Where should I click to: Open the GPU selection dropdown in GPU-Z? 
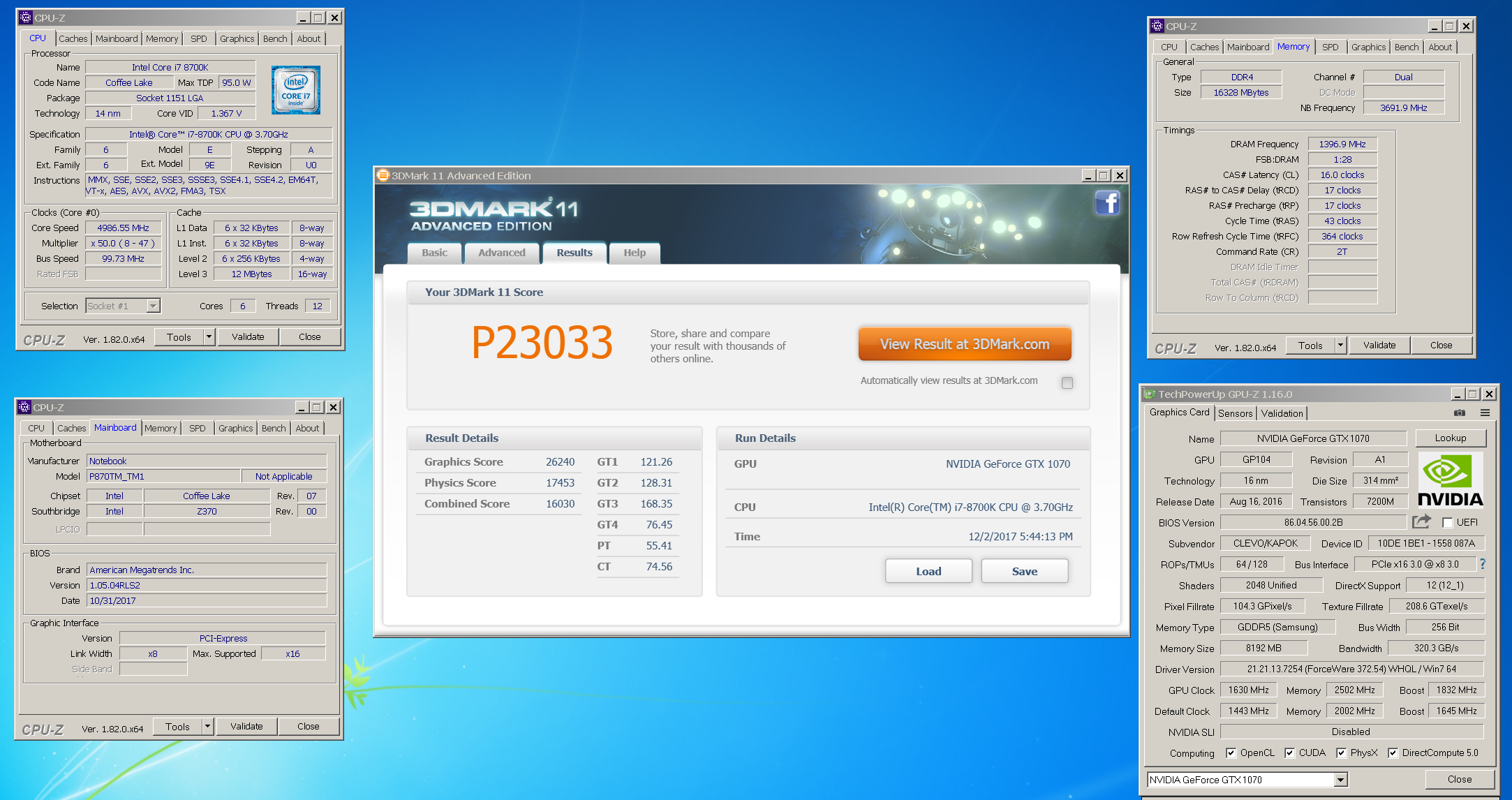[x=1340, y=780]
